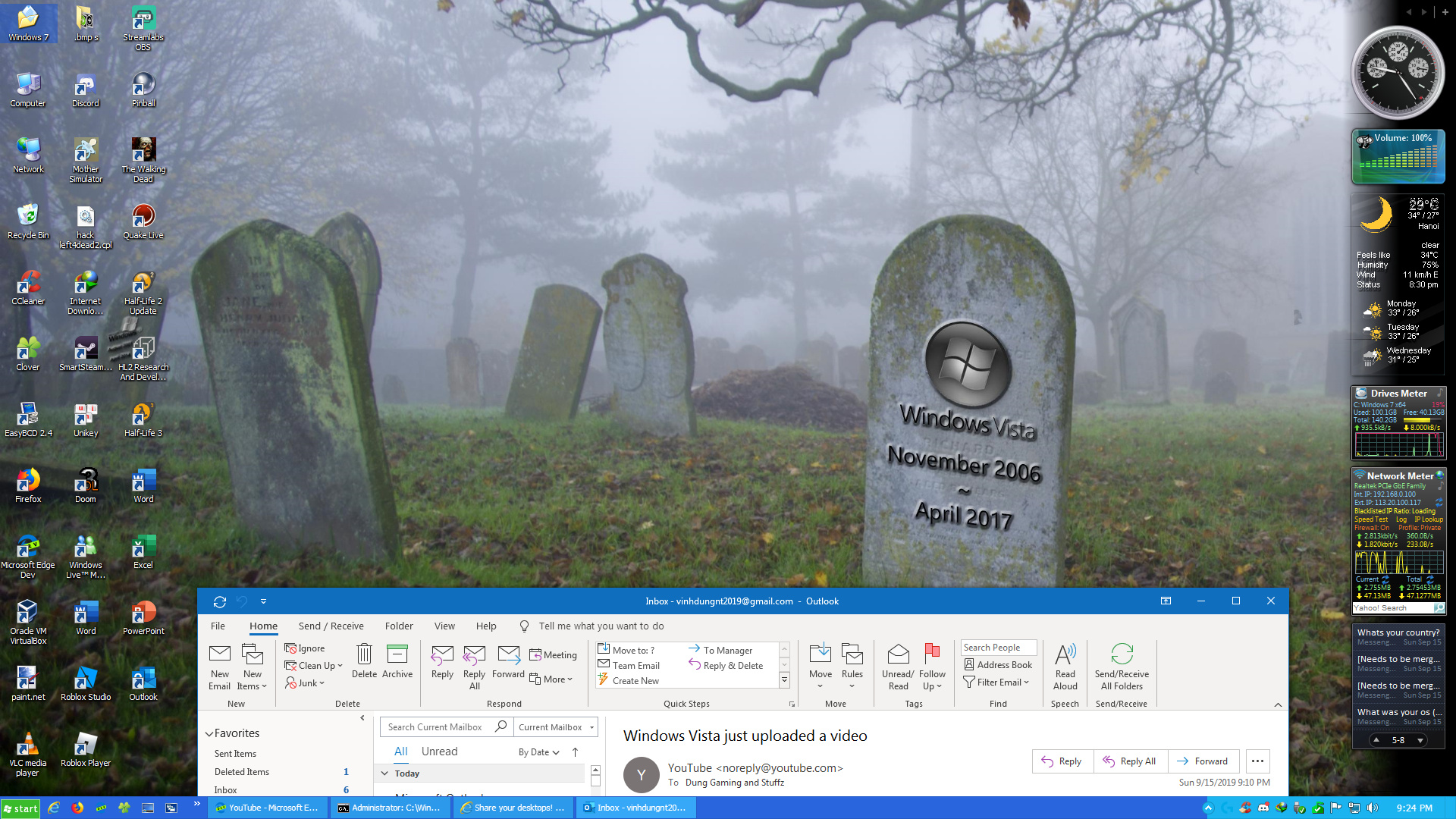The width and height of the screenshot is (1456, 819).
Task: Collapse the folder pane arrow
Action: pos(362,718)
